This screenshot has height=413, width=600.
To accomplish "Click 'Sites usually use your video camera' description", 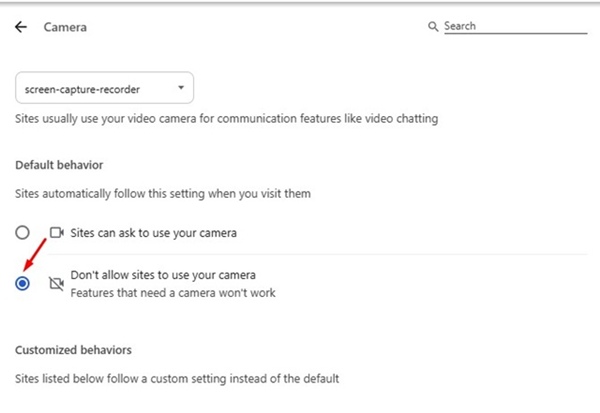I will 227,119.
